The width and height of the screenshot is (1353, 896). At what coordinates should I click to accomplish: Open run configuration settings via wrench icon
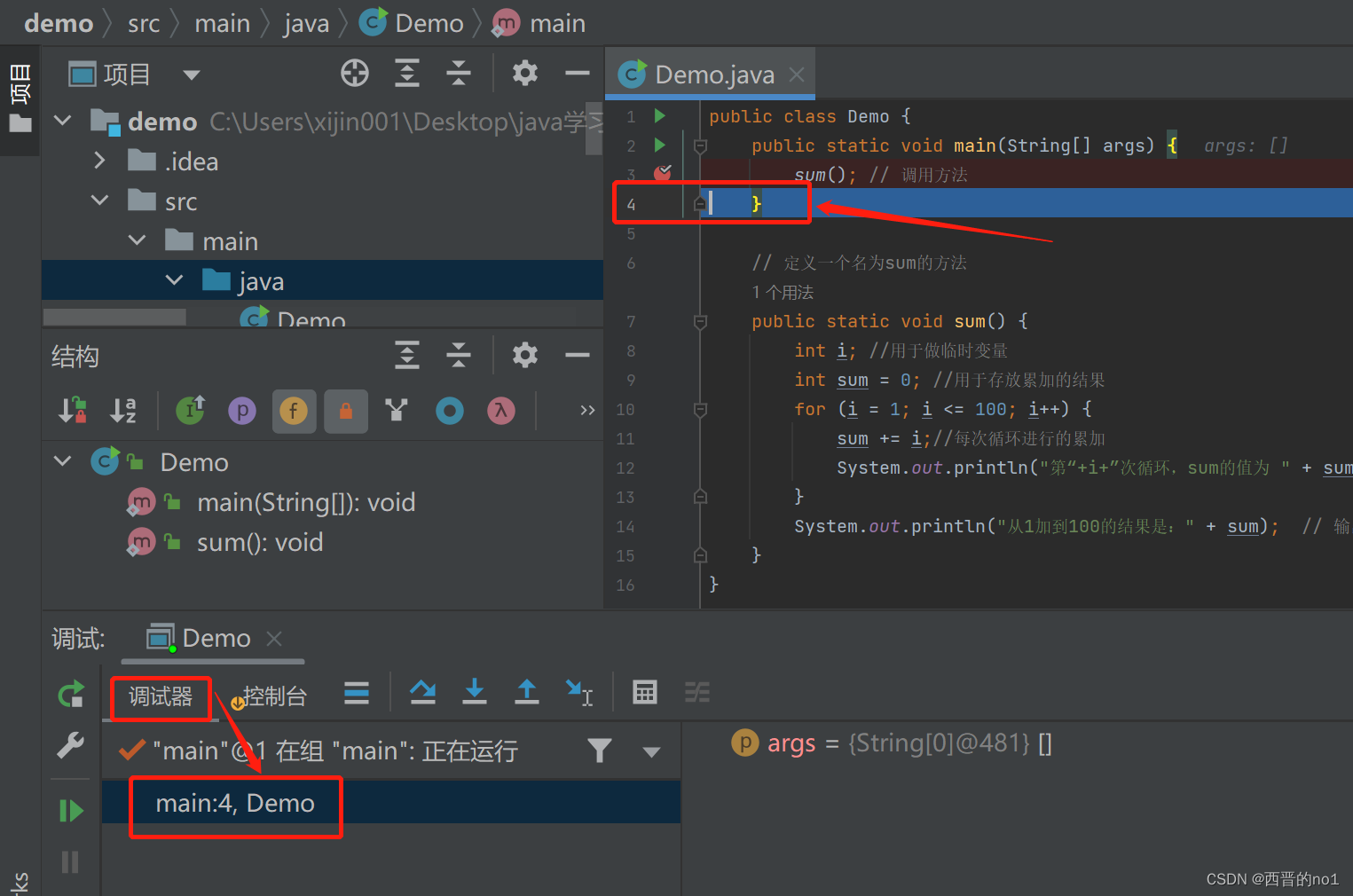click(x=71, y=745)
